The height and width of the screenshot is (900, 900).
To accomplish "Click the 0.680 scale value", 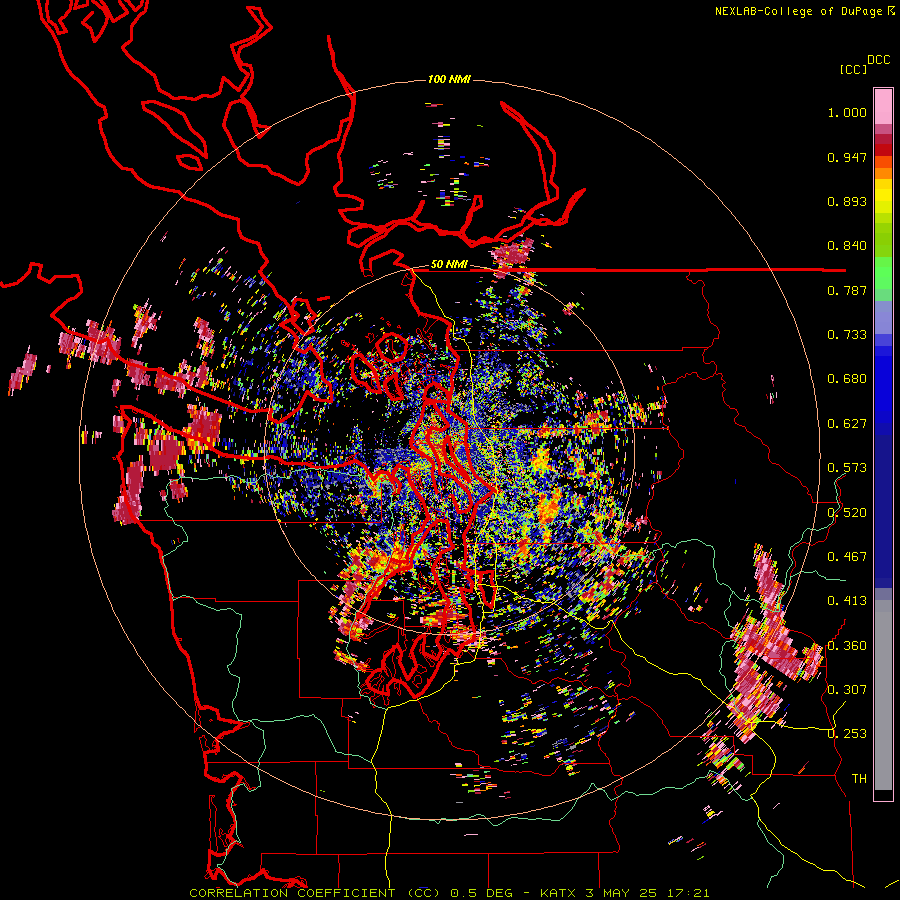I will point(847,379).
